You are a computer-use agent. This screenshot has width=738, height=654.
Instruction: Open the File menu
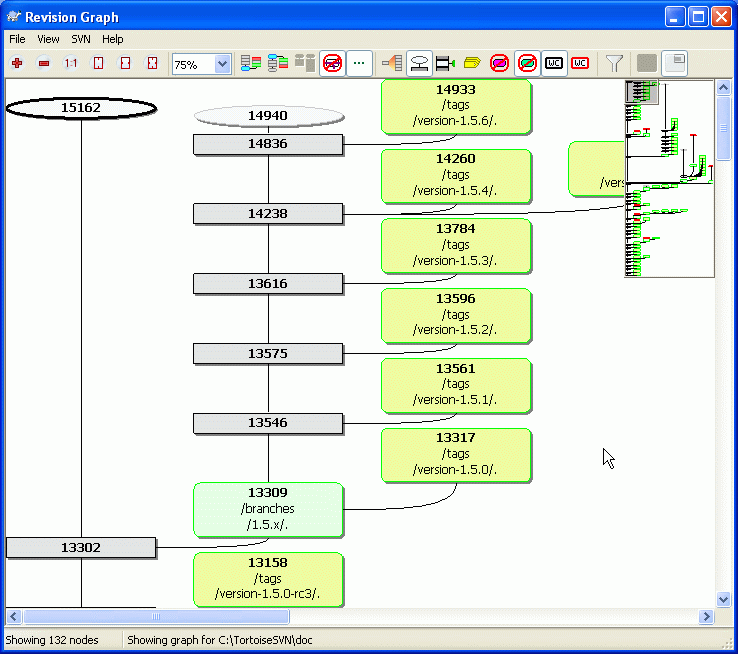point(17,39)
